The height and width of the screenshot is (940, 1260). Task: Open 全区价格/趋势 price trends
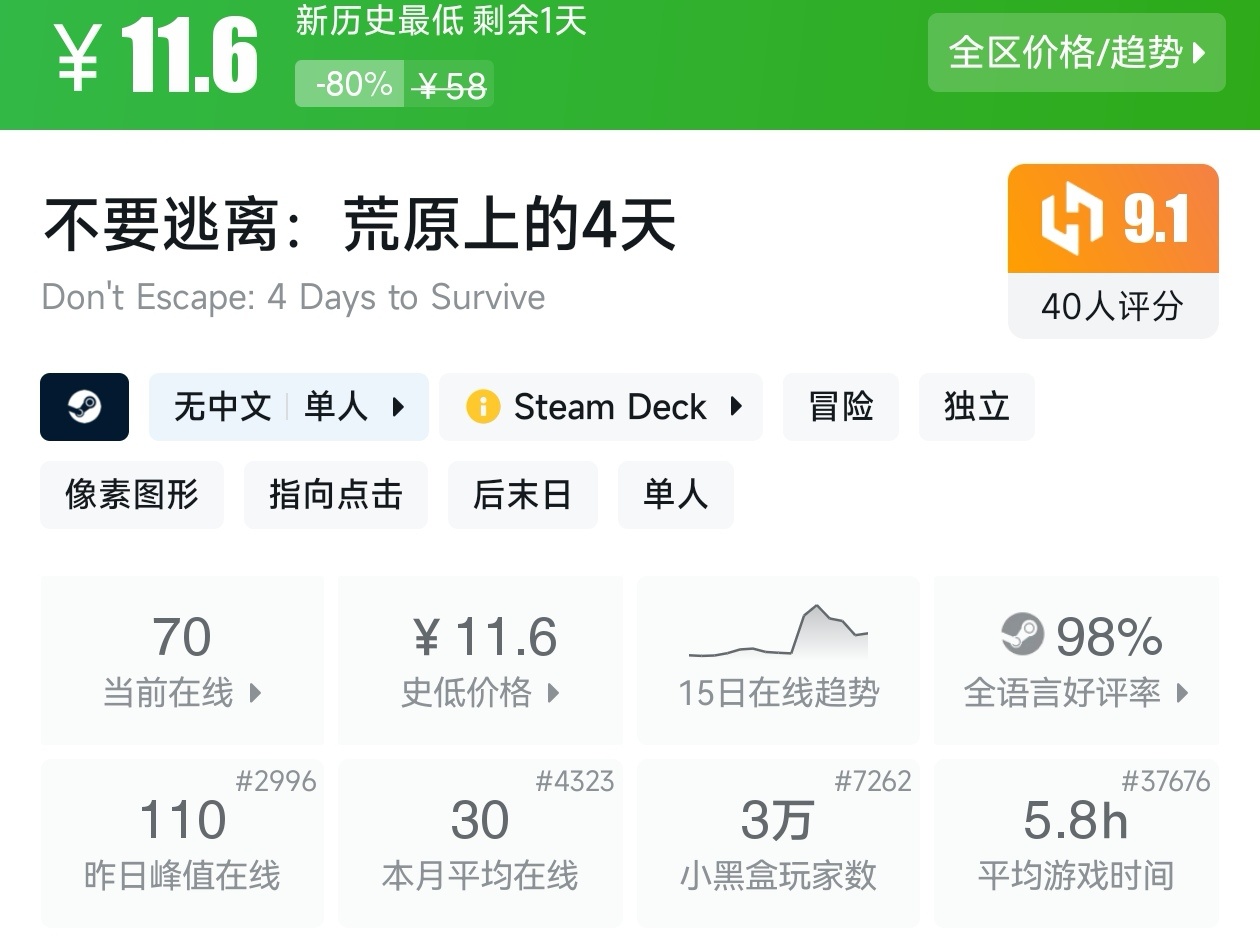pyautogui.click(x=1077, y=53)
